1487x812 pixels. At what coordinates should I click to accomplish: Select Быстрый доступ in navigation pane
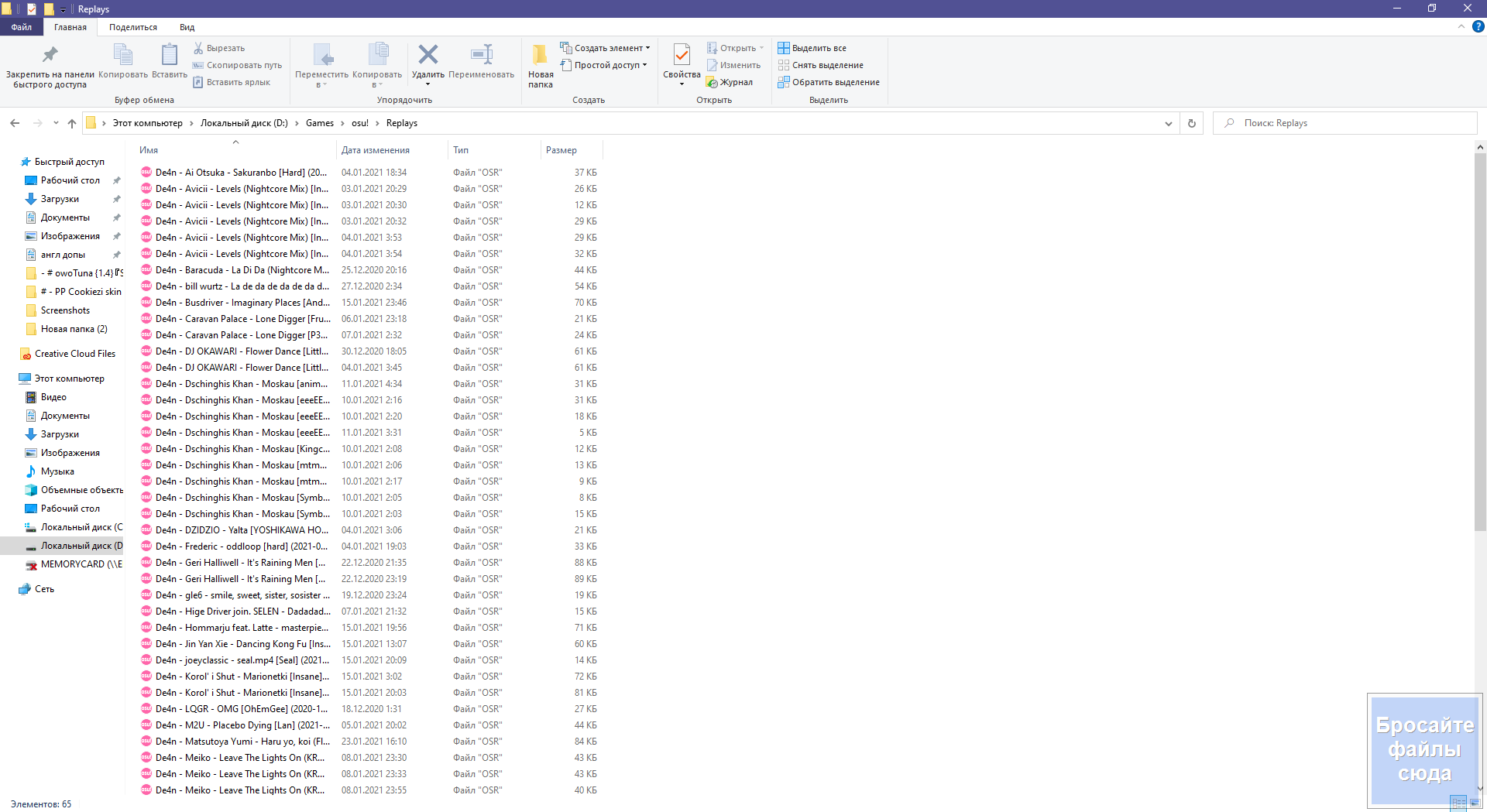point(69,162)
